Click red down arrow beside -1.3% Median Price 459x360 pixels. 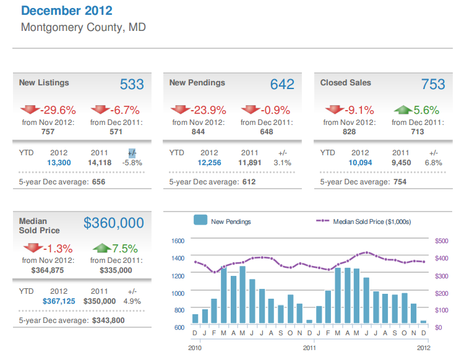tap(33, 248)
